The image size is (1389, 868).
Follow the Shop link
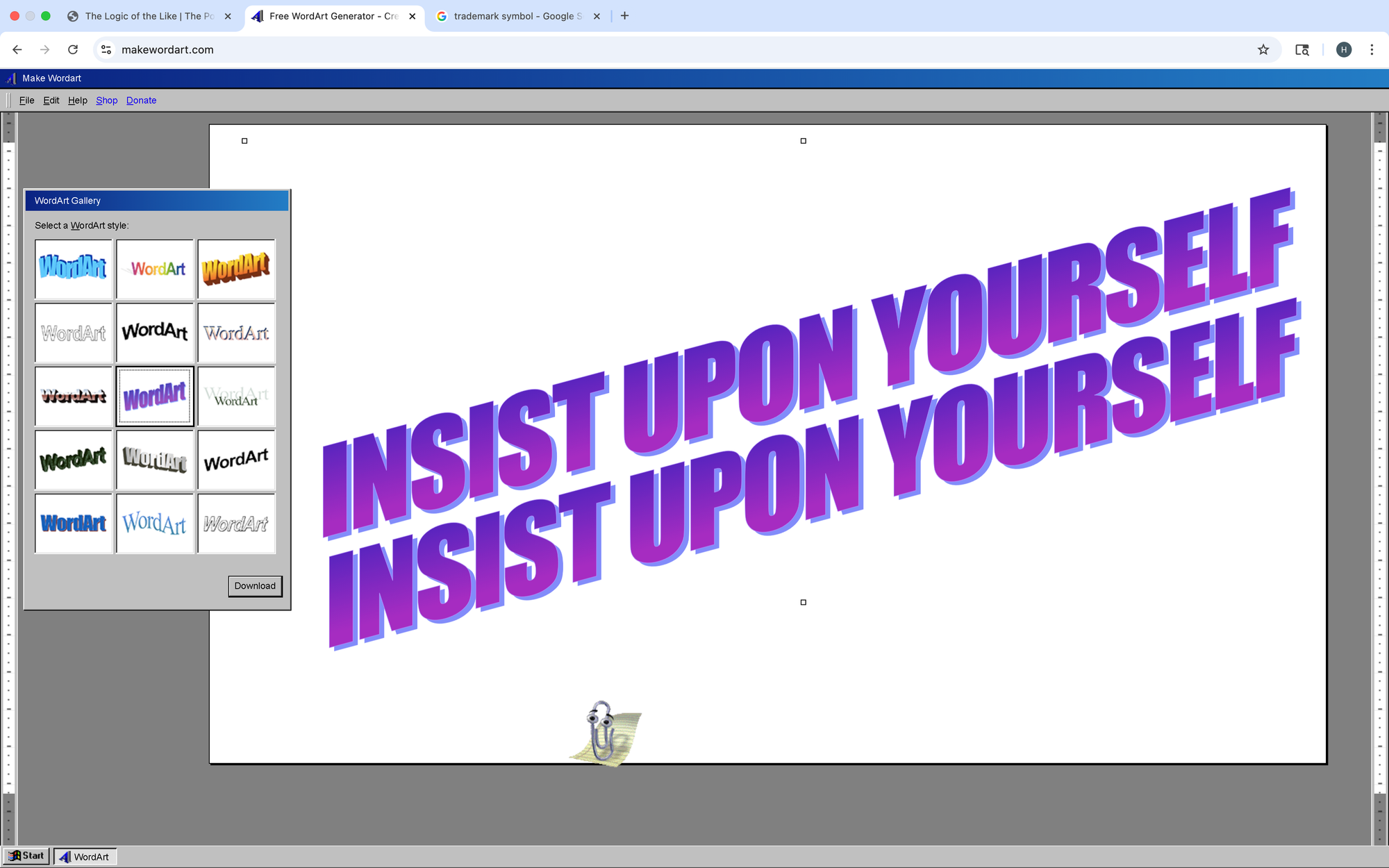[x=107, y=100]
